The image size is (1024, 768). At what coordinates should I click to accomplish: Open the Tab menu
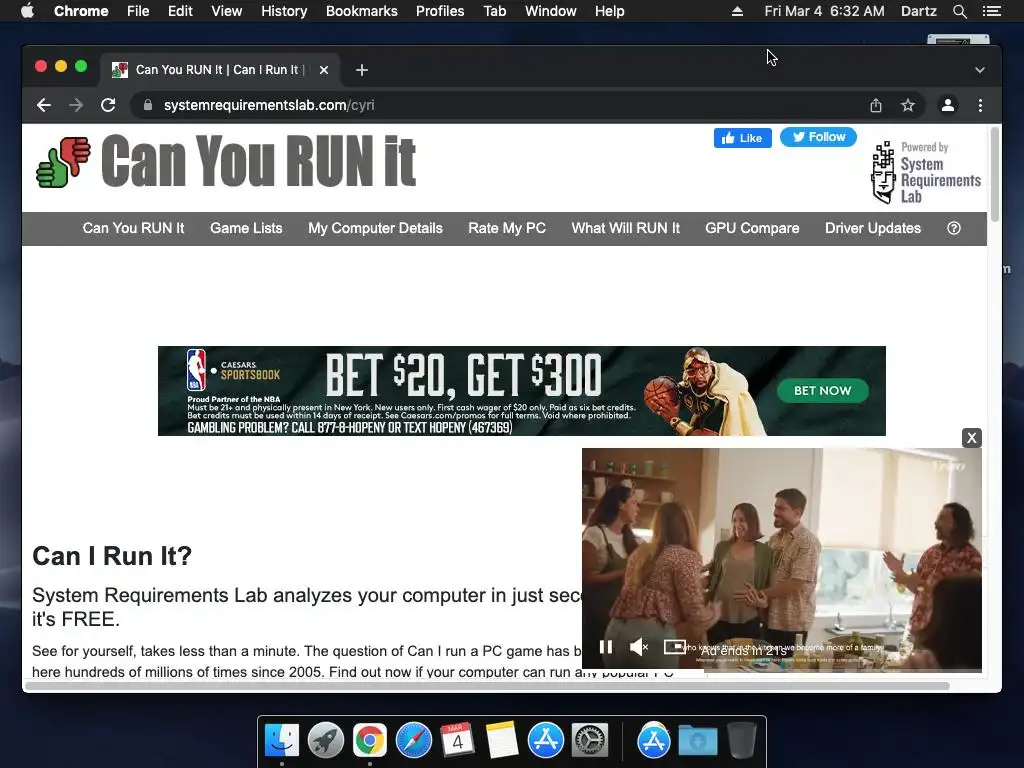(495, 11)
